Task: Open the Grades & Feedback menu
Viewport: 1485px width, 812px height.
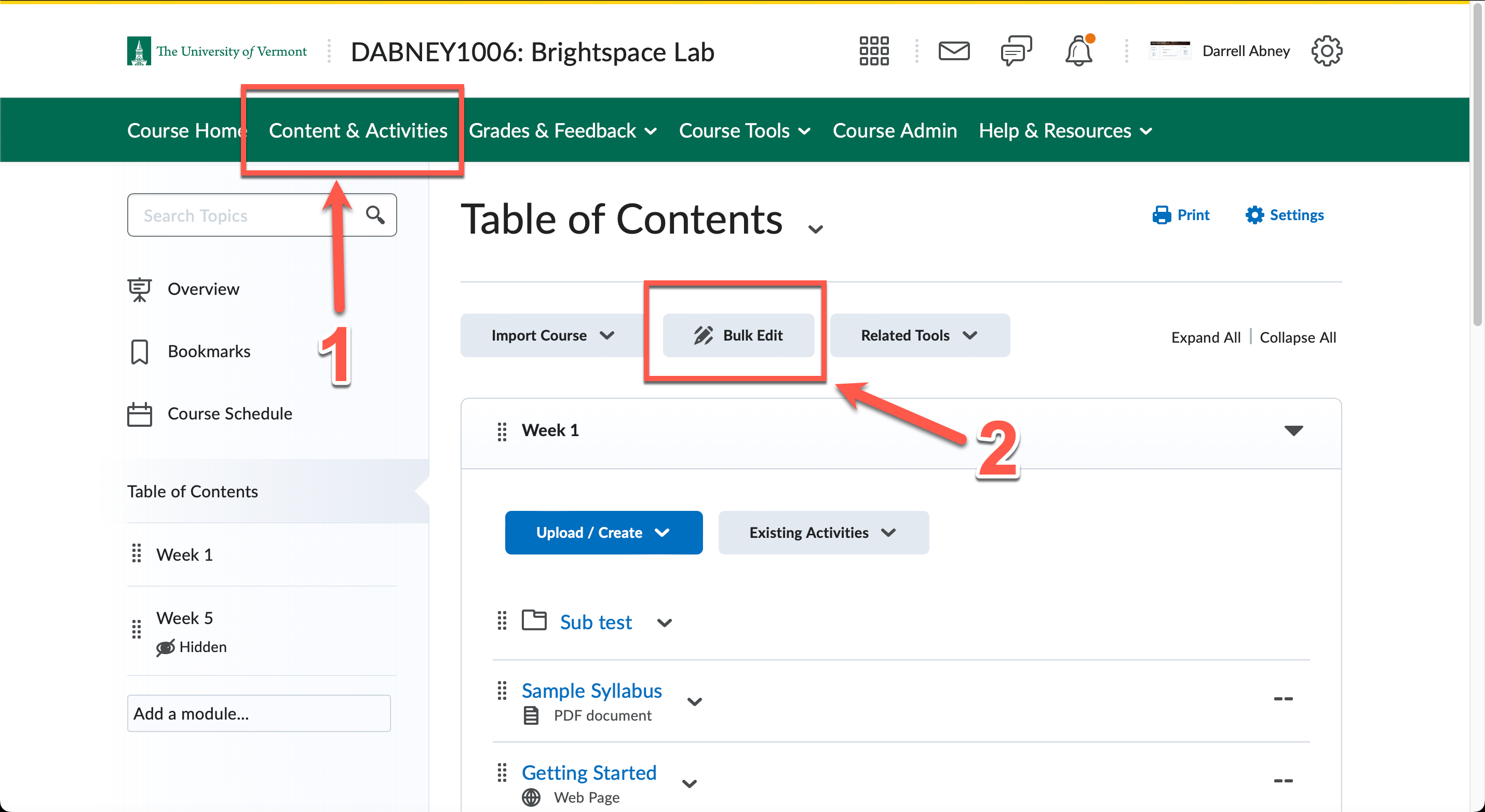Action: coord(563,130)
